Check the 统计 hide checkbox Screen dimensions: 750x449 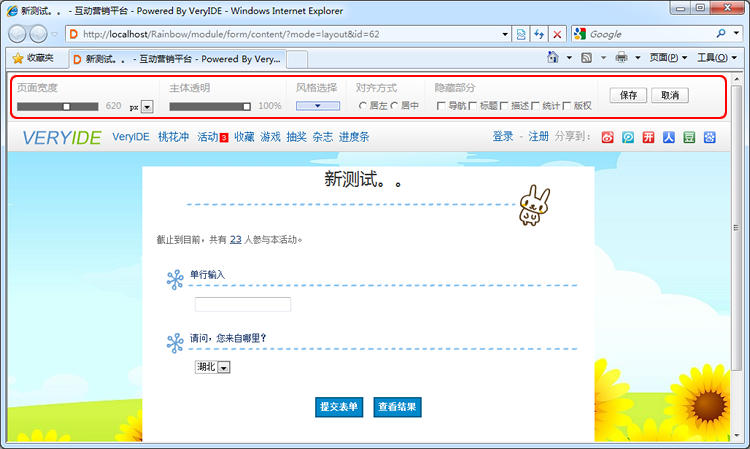pyautogui.click(x=535, y=106)
